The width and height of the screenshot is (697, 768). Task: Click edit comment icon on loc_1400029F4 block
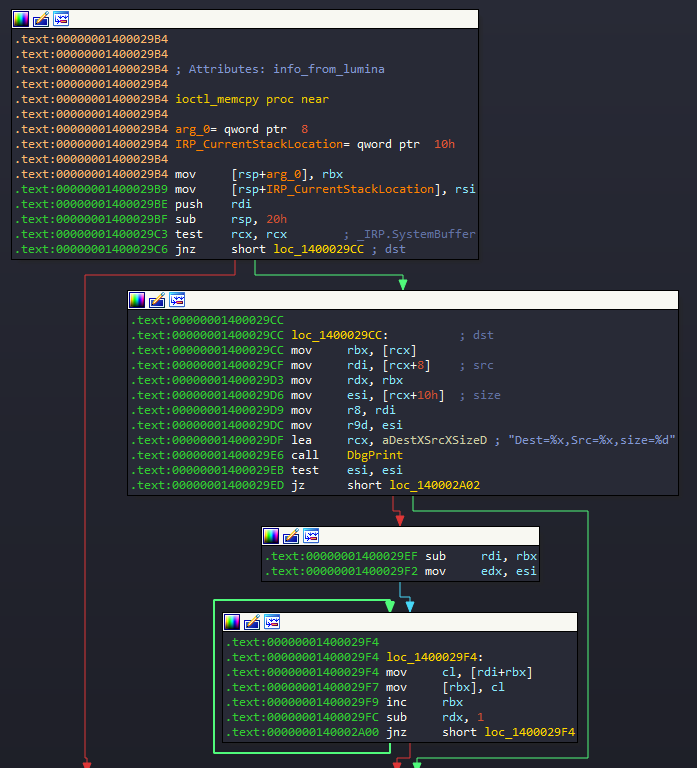tap(252, 622)
